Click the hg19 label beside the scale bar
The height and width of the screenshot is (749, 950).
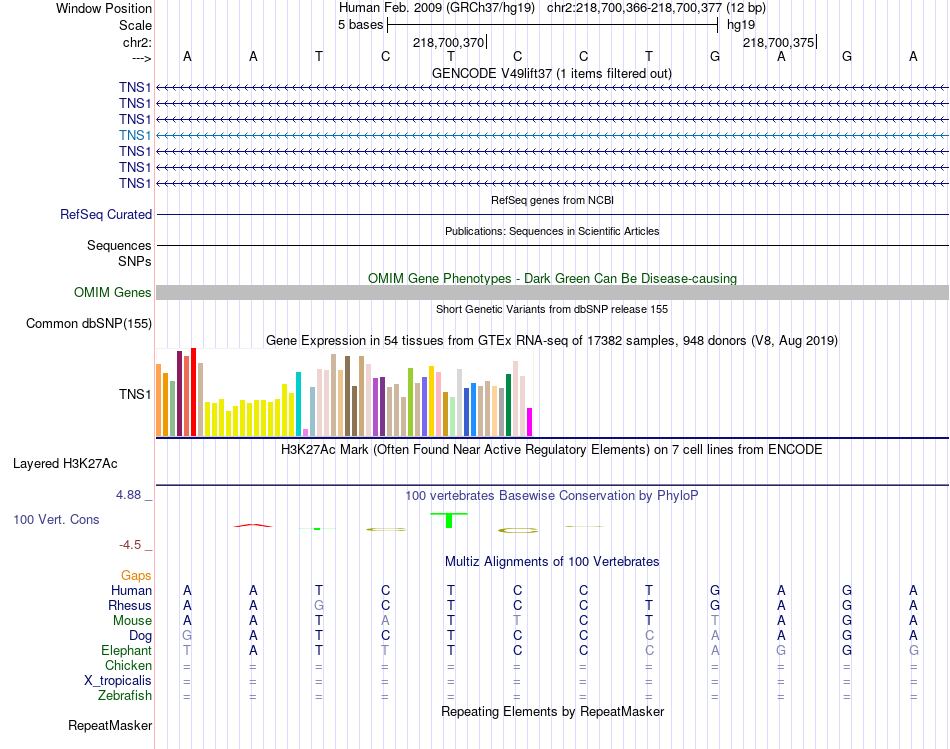coord(741,25)
